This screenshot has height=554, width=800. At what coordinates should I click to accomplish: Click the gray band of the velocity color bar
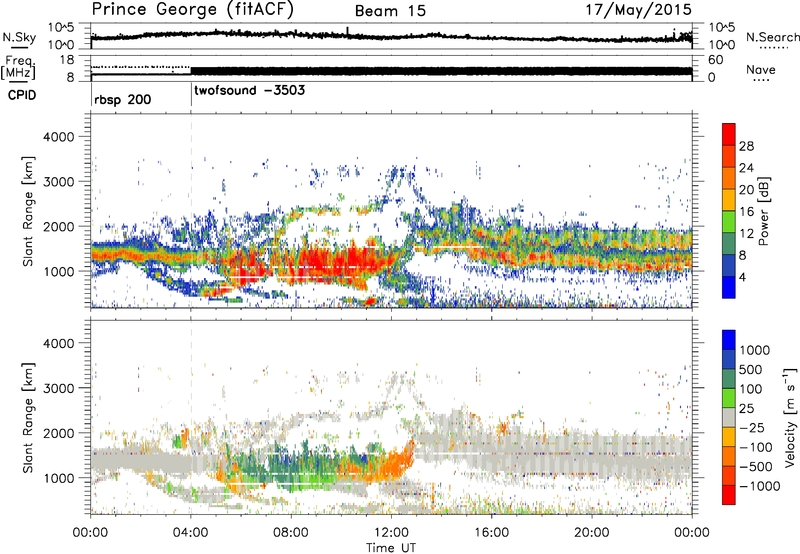pos(729,418)
